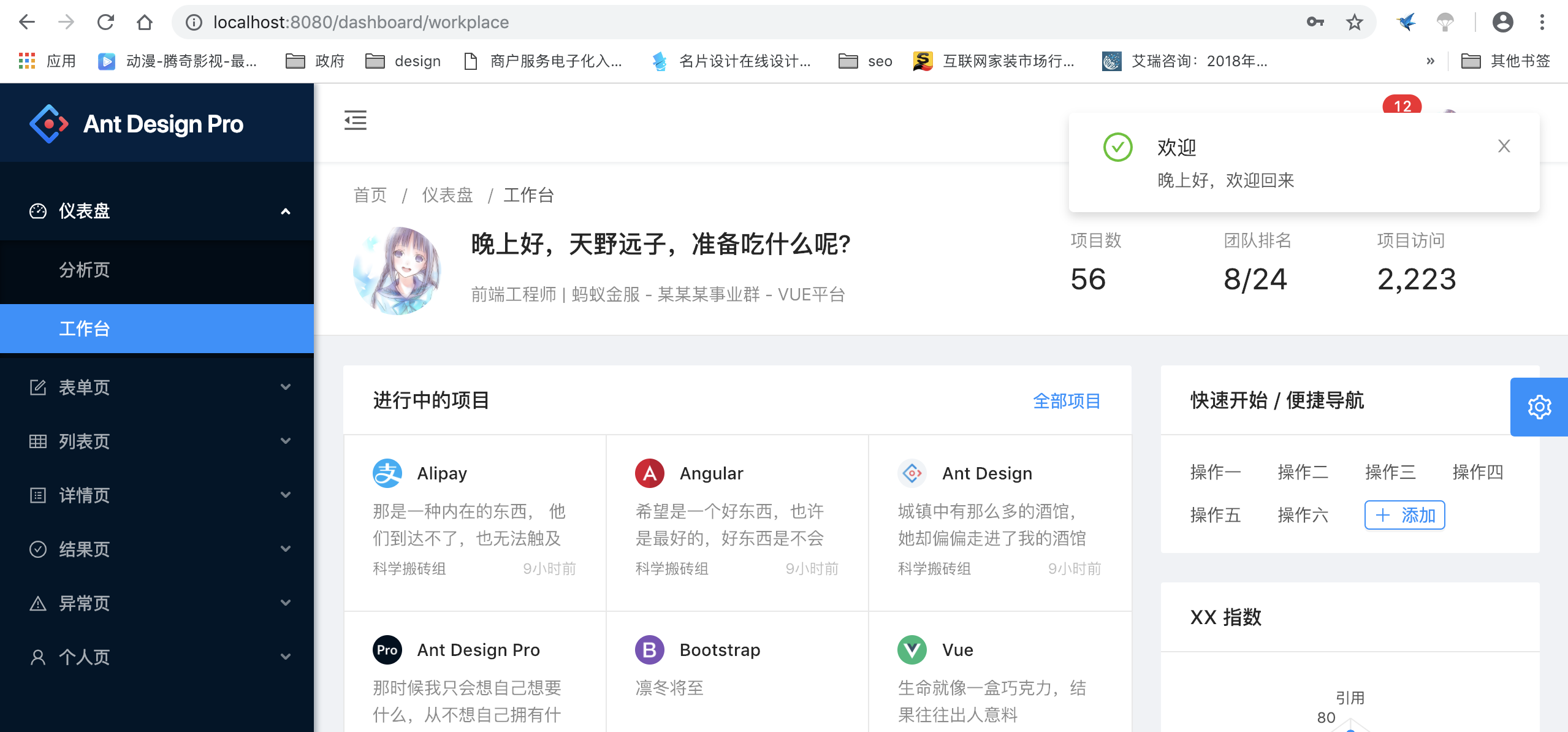Click the Bootstrap project logo
Viewport: 1568px width, 732px height.
(650, 650)
